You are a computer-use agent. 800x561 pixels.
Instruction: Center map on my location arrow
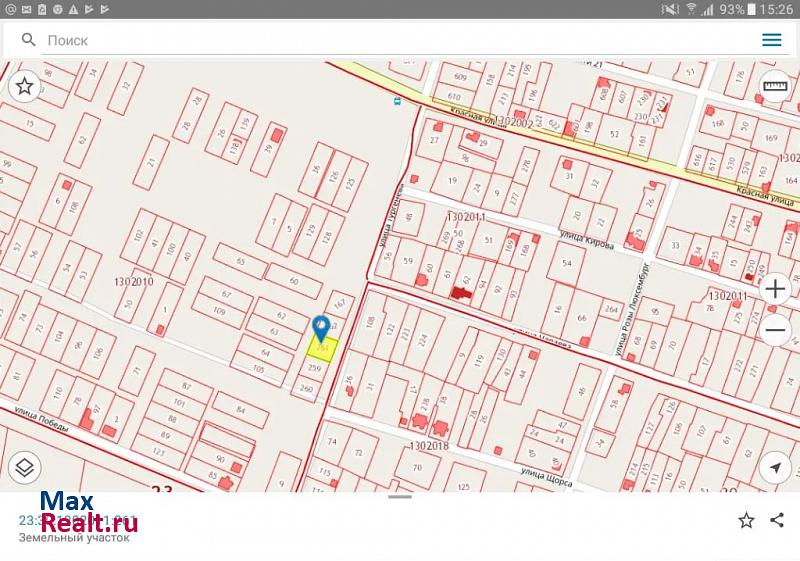(x=775, y=466)
